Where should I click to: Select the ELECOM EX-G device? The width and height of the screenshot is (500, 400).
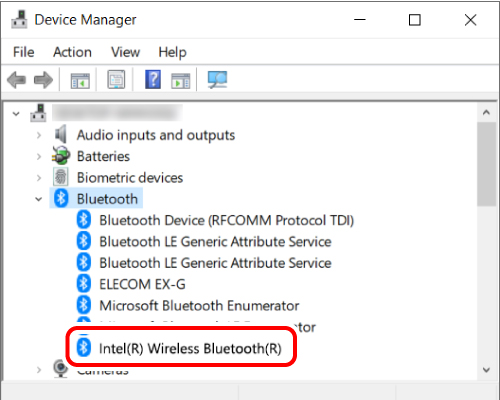(142, 284)
